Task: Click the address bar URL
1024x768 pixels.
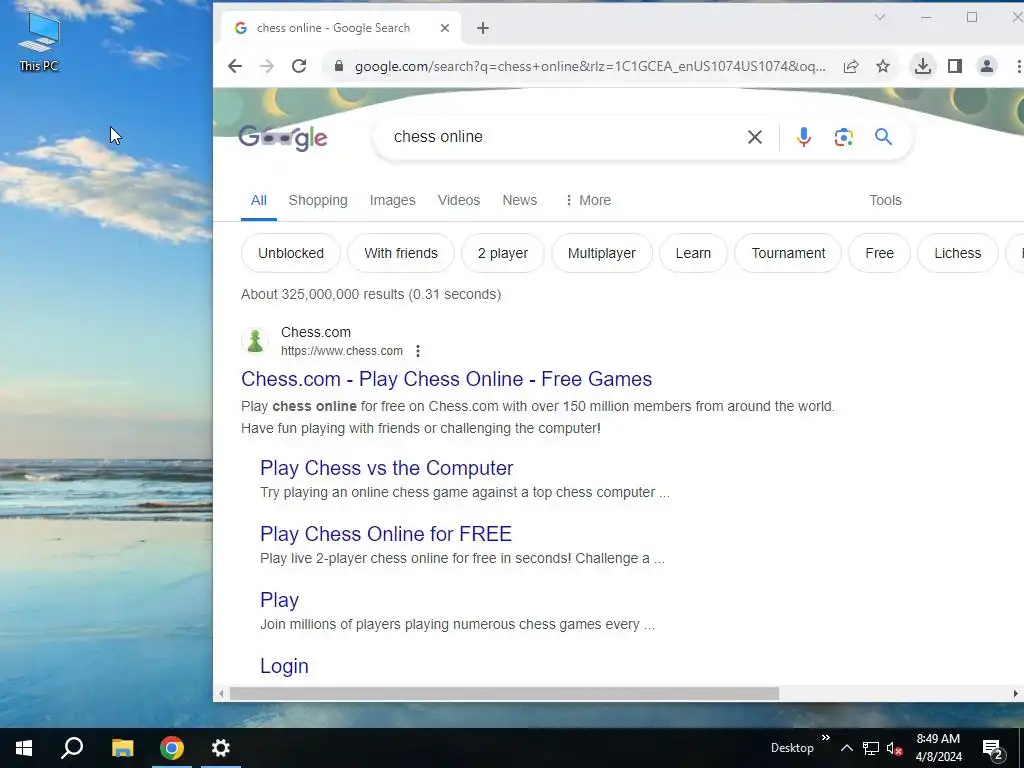Action: [x=590, y=66]
